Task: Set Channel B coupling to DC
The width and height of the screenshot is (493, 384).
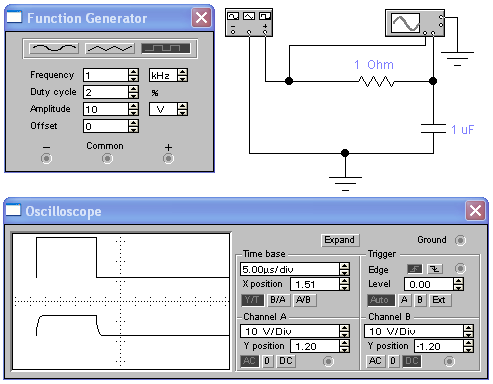Action: tap(412, 361)
